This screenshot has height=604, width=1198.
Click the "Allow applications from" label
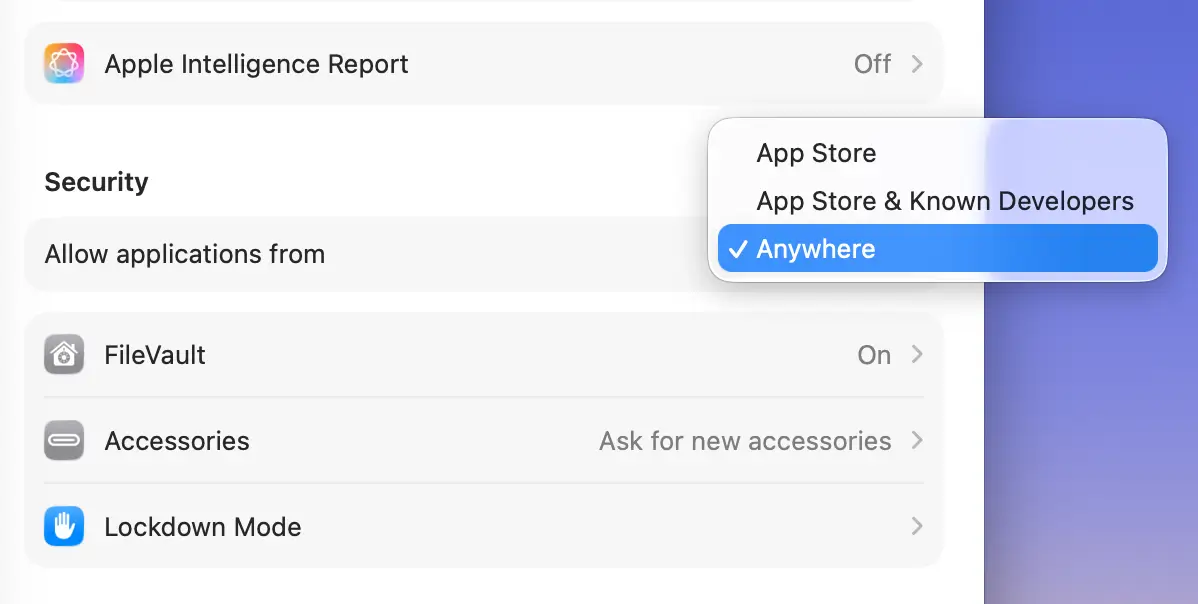coord(185,254)
